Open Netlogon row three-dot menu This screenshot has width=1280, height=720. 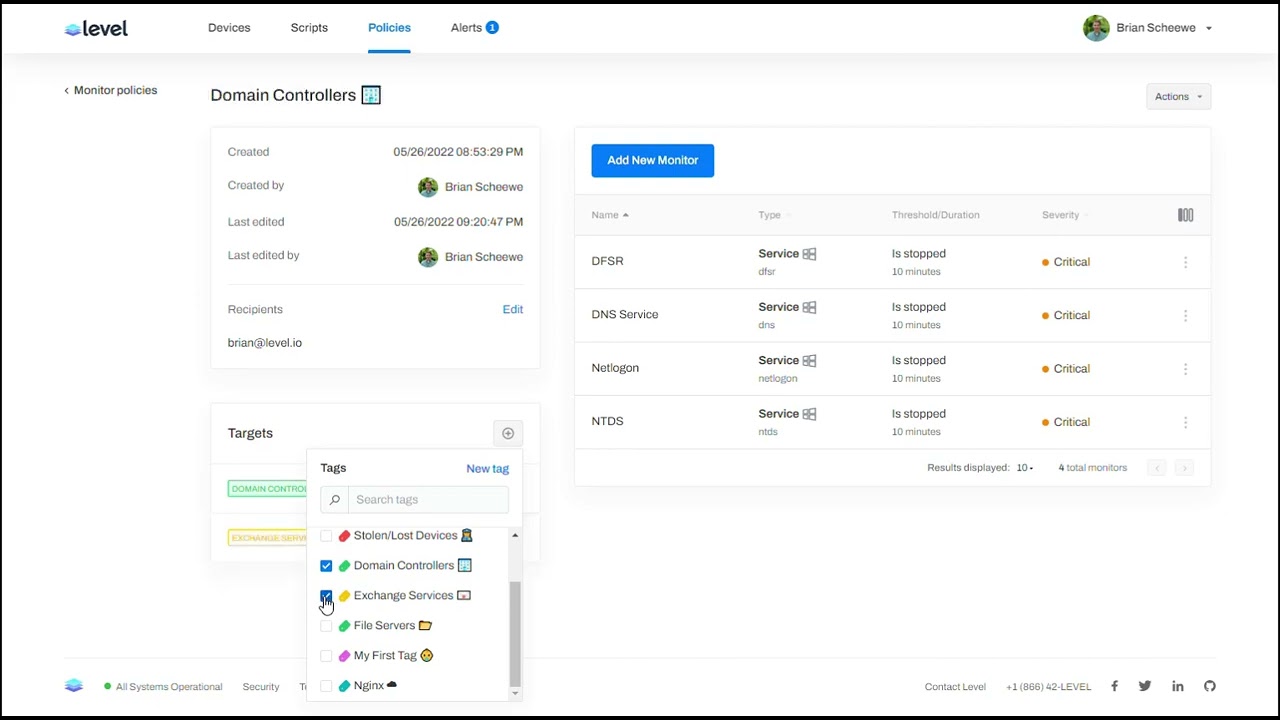click(x=1185, y=369)
